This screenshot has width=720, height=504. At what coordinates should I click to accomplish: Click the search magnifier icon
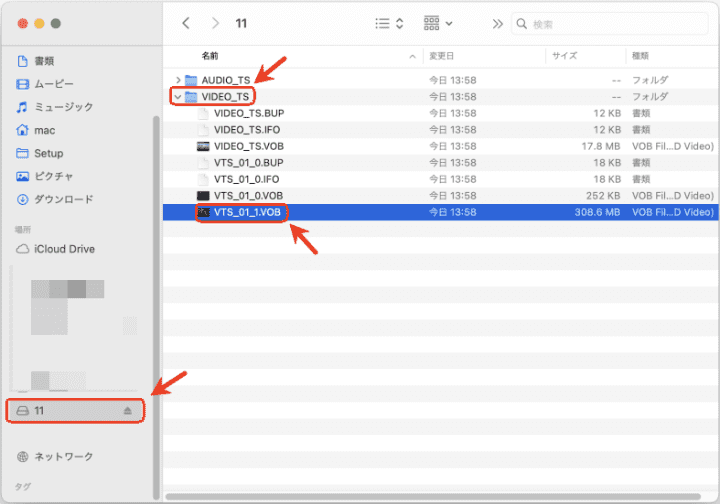521,24
